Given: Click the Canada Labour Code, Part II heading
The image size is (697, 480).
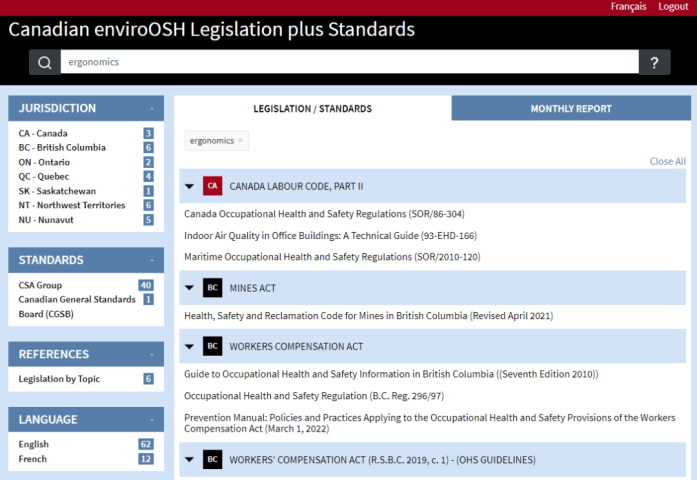Looking at the screenshot, I should coord(296,187).
